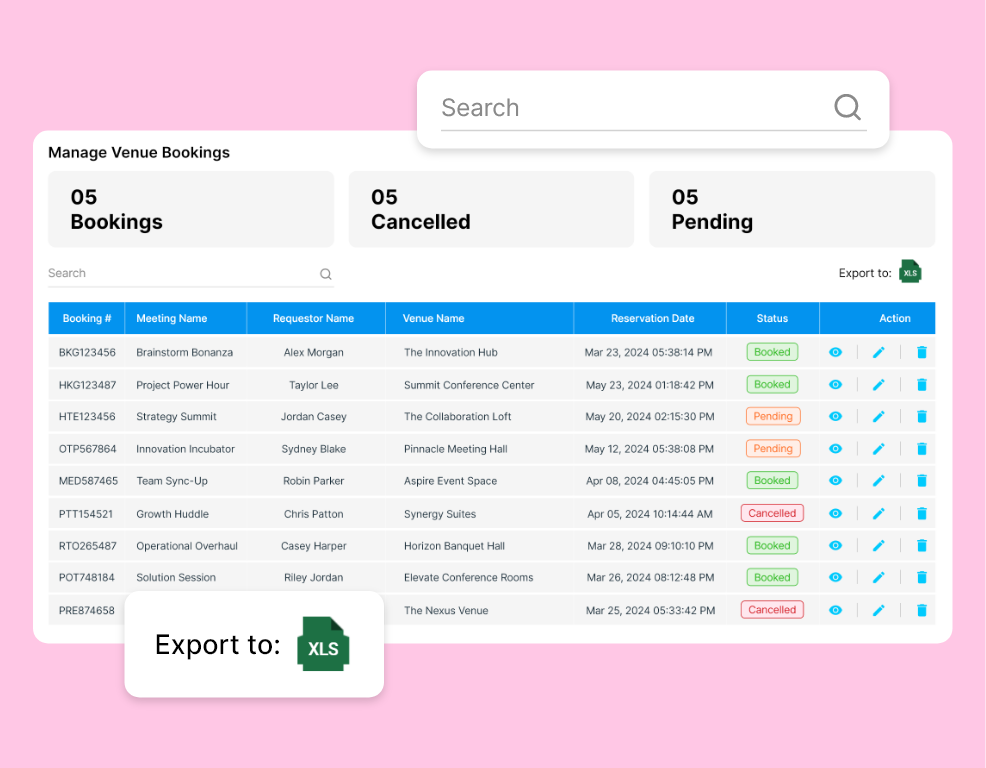Delete the Project Power Hour booking
Image resolution: width=986 pixels, height=768 pixels.
tap(922, 385)
